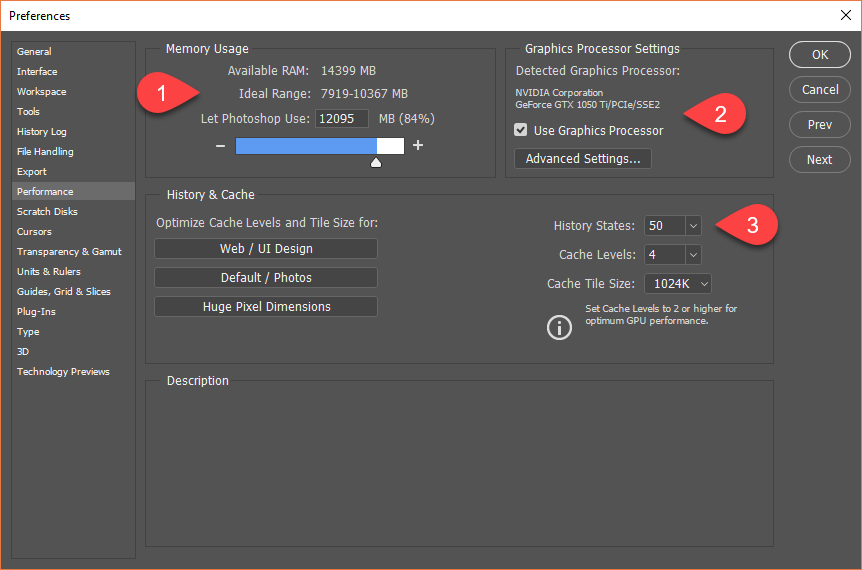Screen dimensions: 862x570
Task: Optimize cache for Web / UI Design
Action: pos(266,248)
